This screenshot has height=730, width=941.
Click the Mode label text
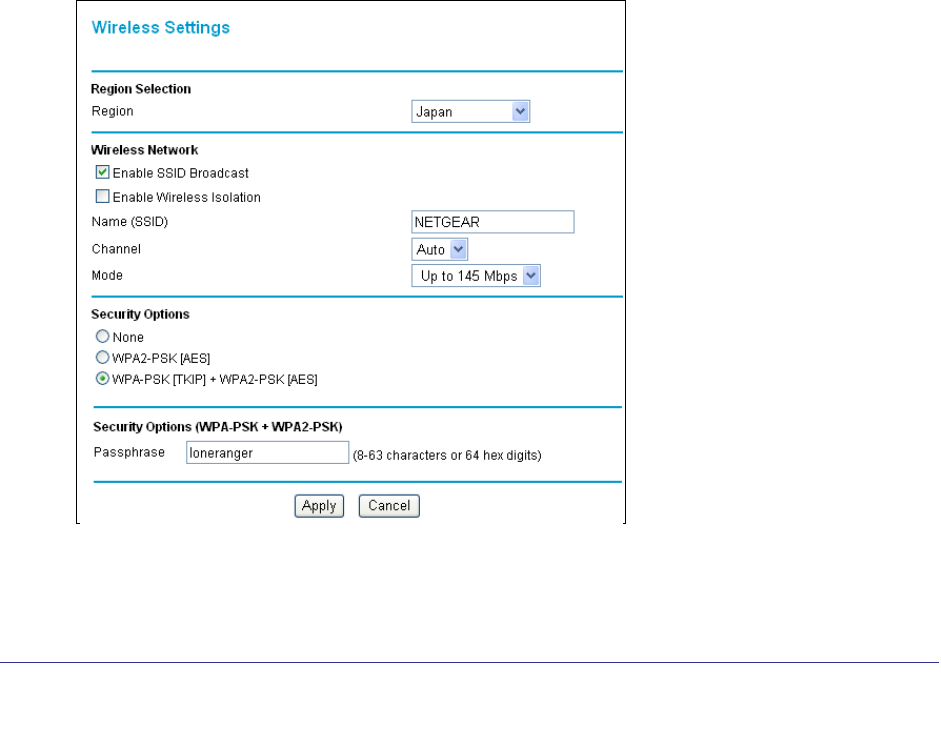pyautogui.click(x=107, y=276)
